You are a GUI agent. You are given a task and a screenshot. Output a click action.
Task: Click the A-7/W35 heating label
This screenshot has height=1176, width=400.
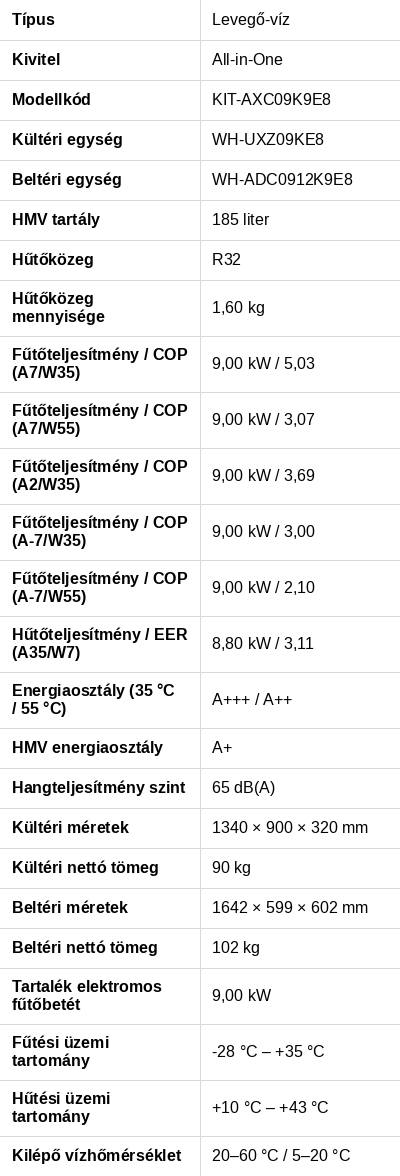click(x=100, y=532)
